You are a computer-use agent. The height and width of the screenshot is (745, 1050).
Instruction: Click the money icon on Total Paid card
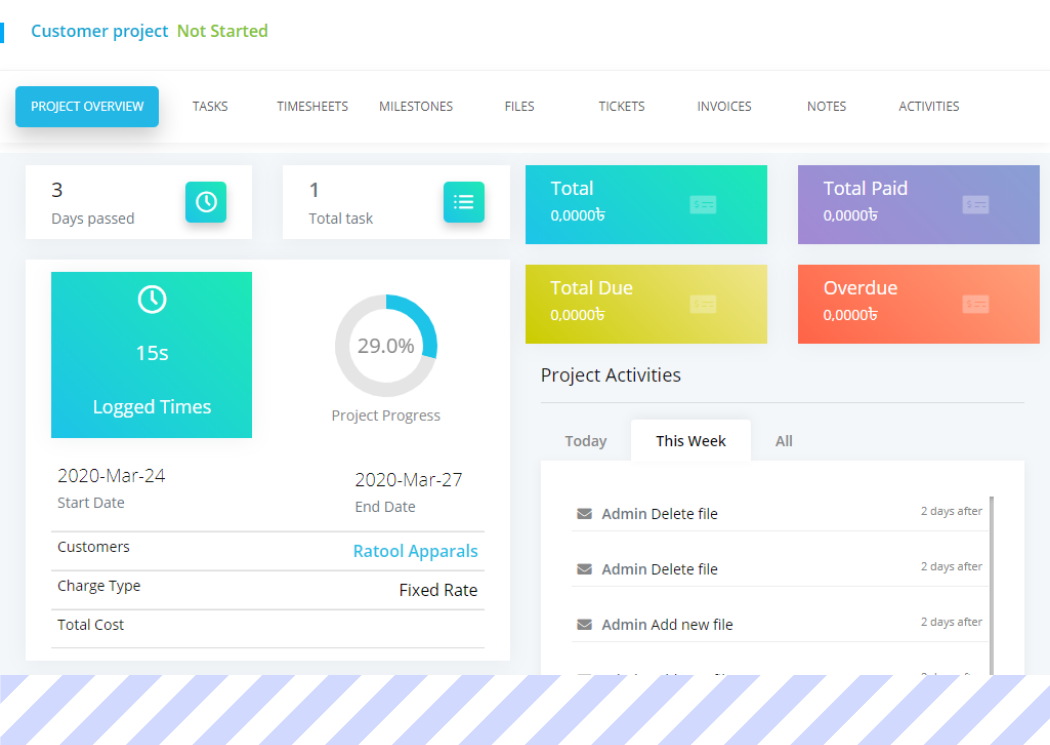(x=975, y=205)
